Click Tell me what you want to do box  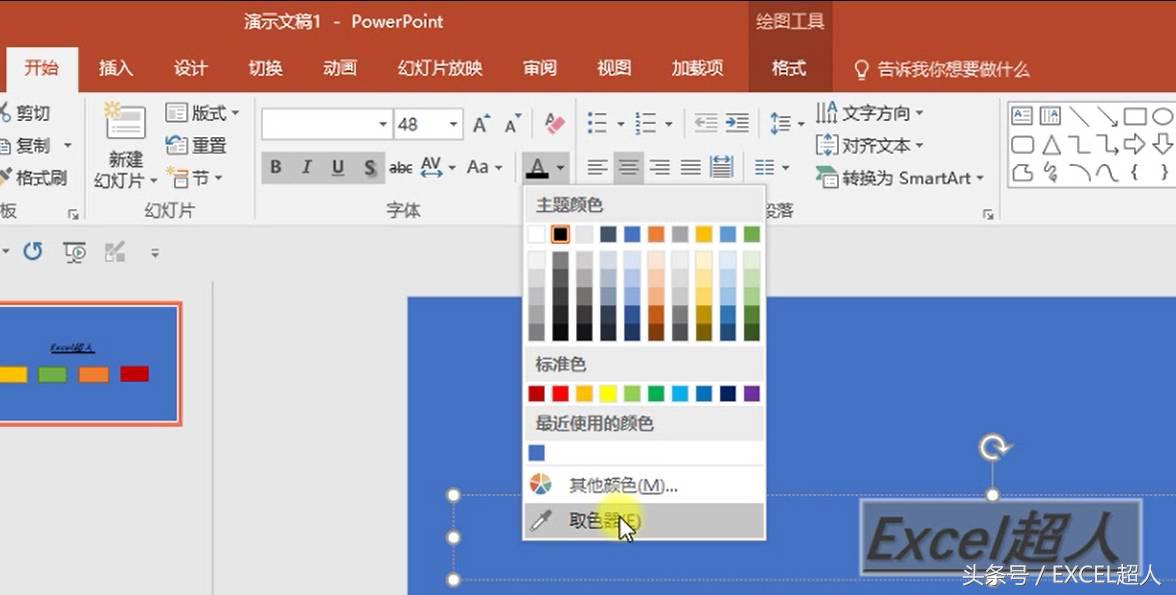coord(941,69)
